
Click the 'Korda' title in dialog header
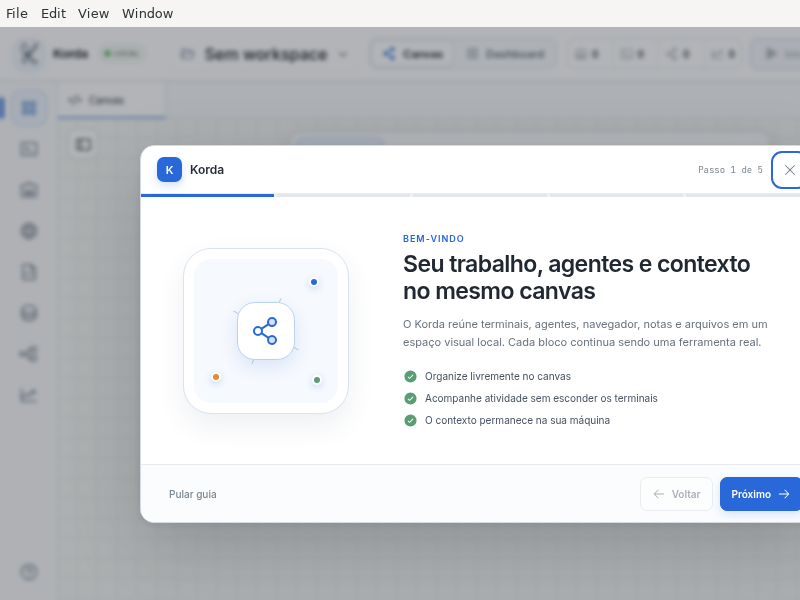pyautogui.click(x=207, y=170)
